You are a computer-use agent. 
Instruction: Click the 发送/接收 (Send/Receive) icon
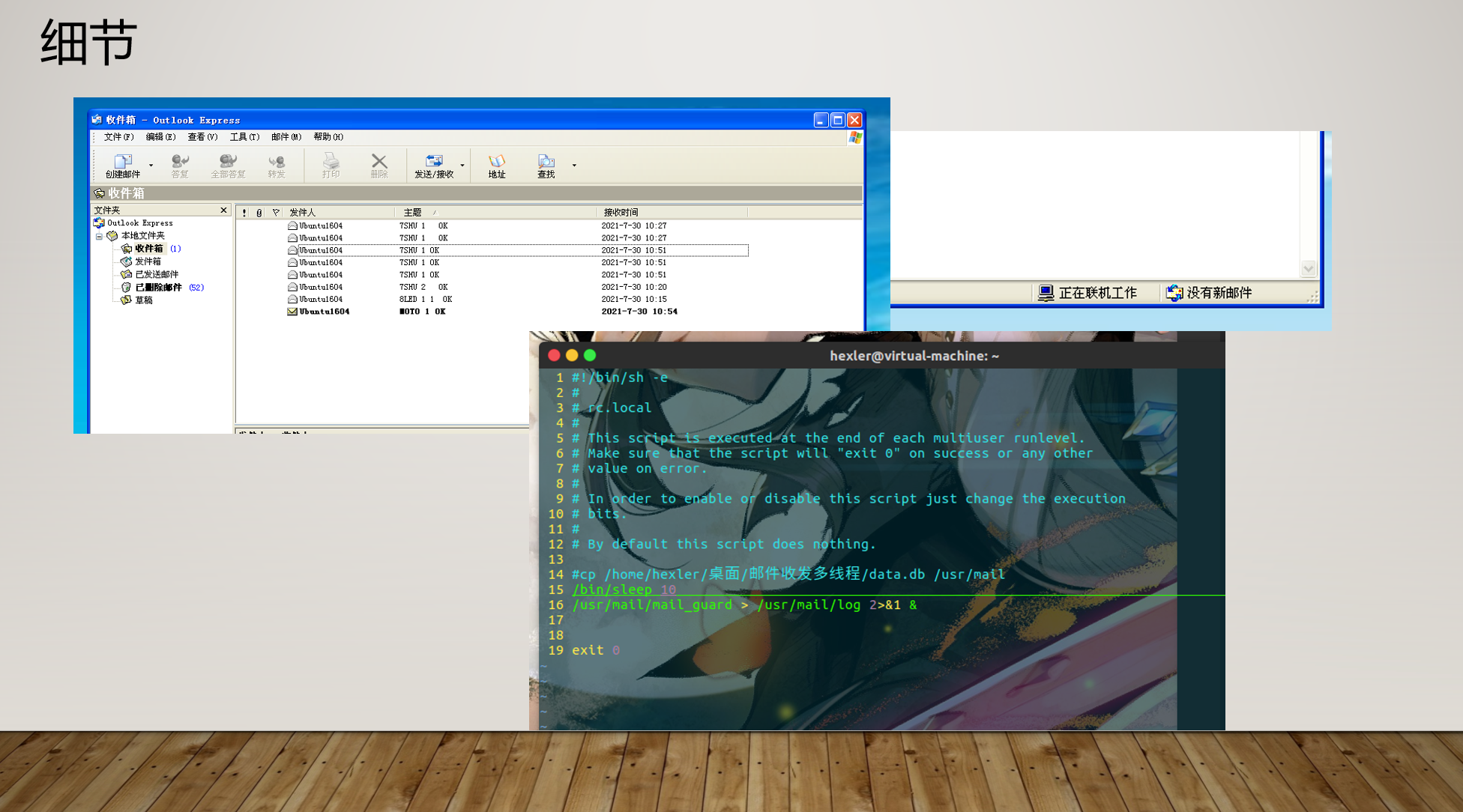(434, 161)
